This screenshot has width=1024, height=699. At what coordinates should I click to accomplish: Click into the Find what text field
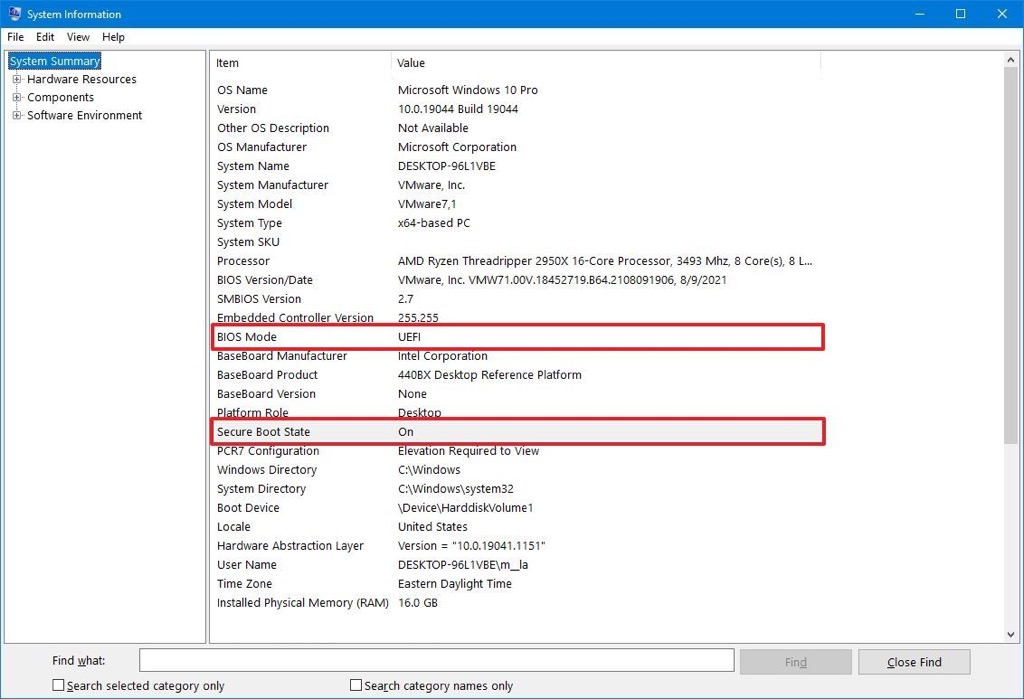436,660
